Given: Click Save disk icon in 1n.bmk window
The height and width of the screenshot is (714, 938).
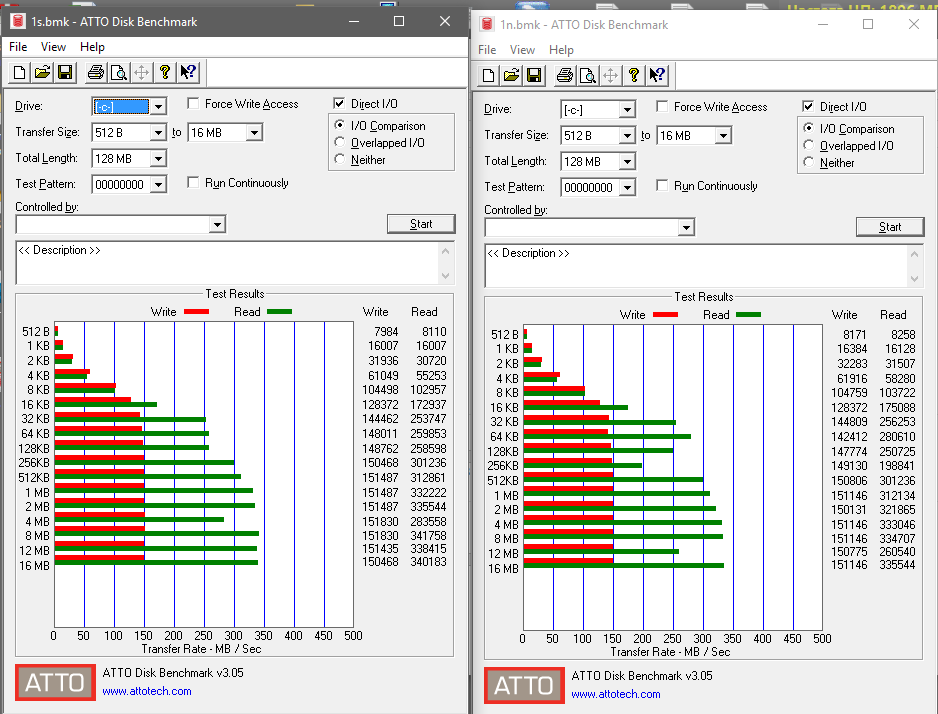Looking at the screenshot, I should [x=534, y=76].
